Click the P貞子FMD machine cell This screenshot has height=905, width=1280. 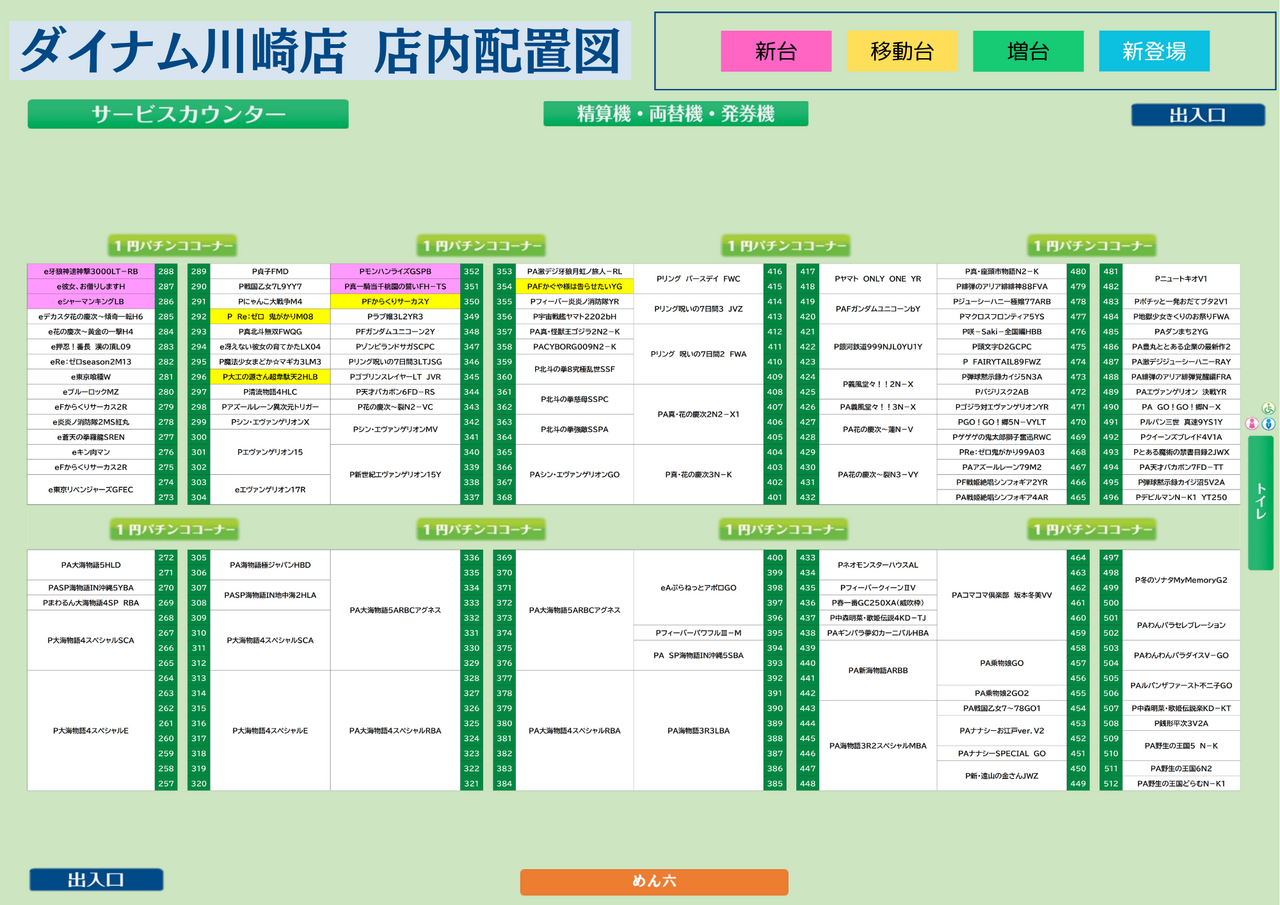[x=270, y=271]
